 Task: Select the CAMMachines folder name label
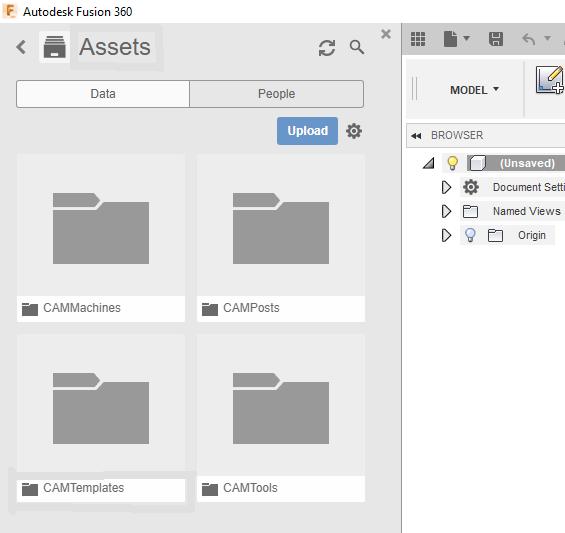pos(82,308)
